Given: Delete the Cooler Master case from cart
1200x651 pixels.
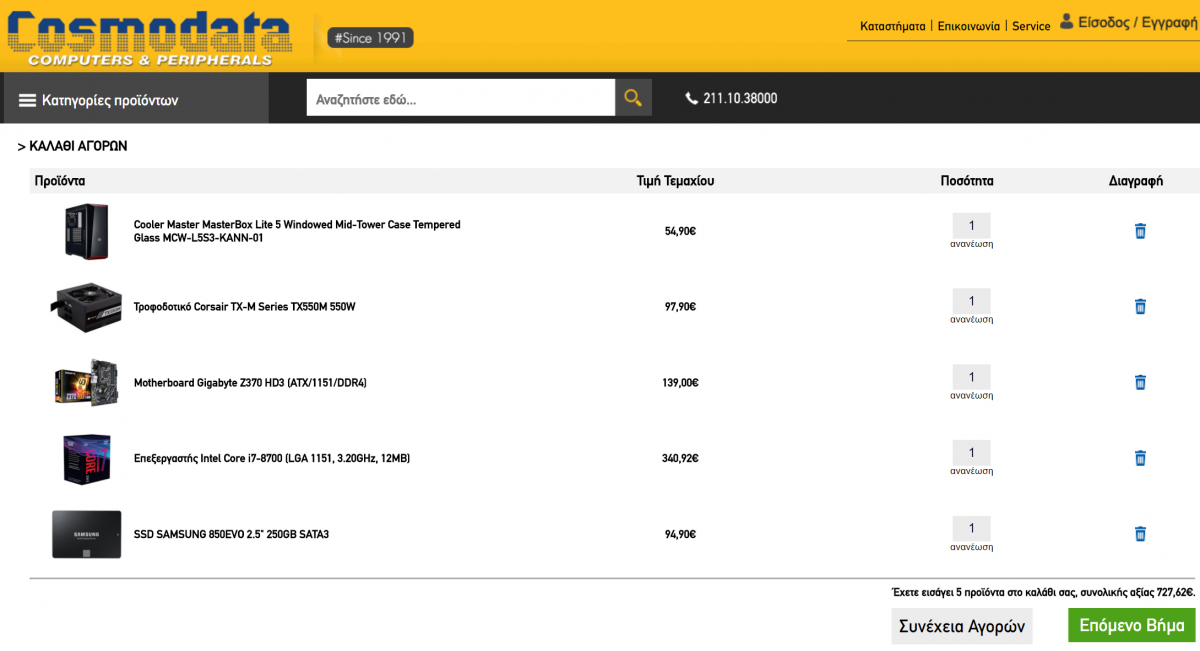Looking at the screenshot, I should pyautogui.click(x=1139, y=231).
